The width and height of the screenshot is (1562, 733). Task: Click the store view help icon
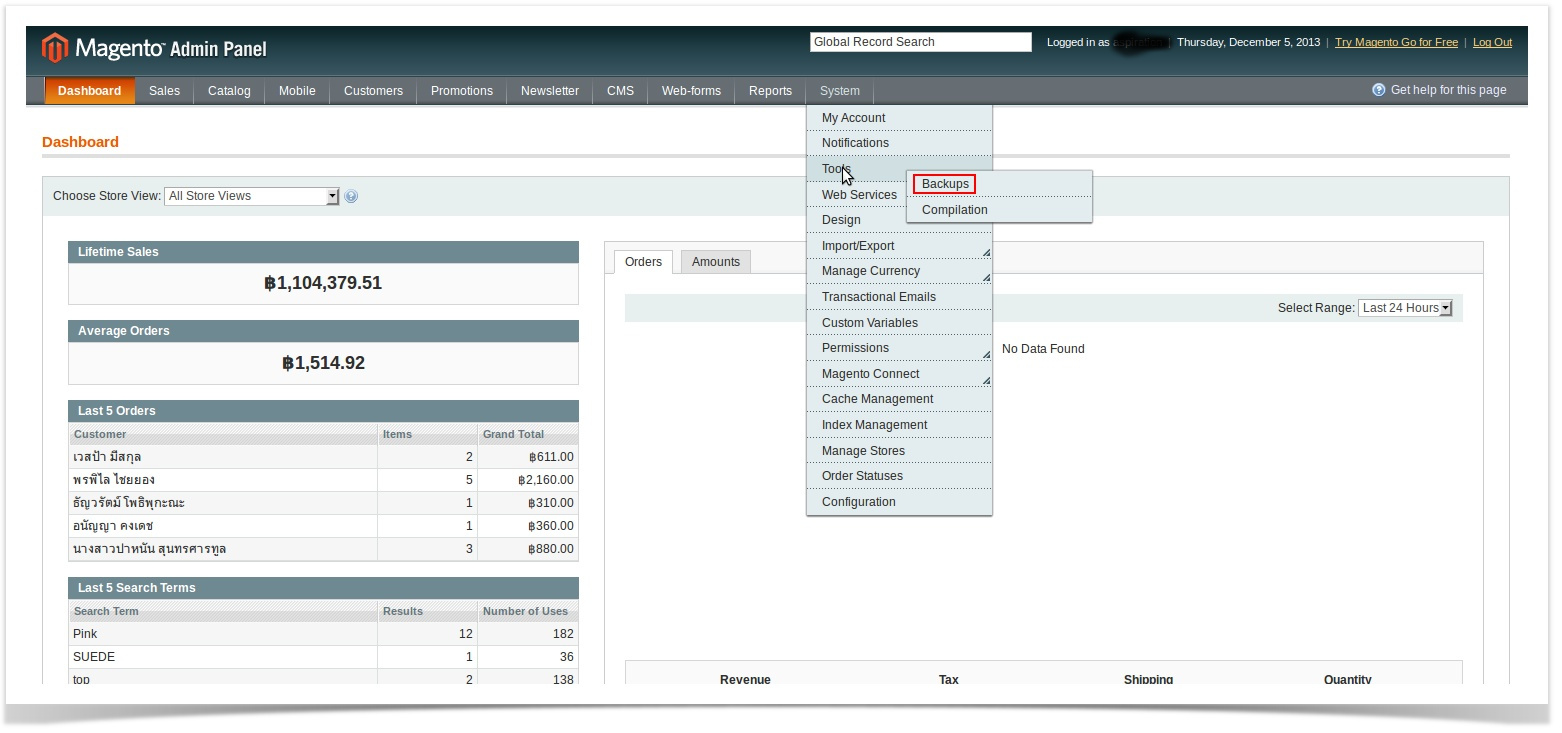coord(351,197)
